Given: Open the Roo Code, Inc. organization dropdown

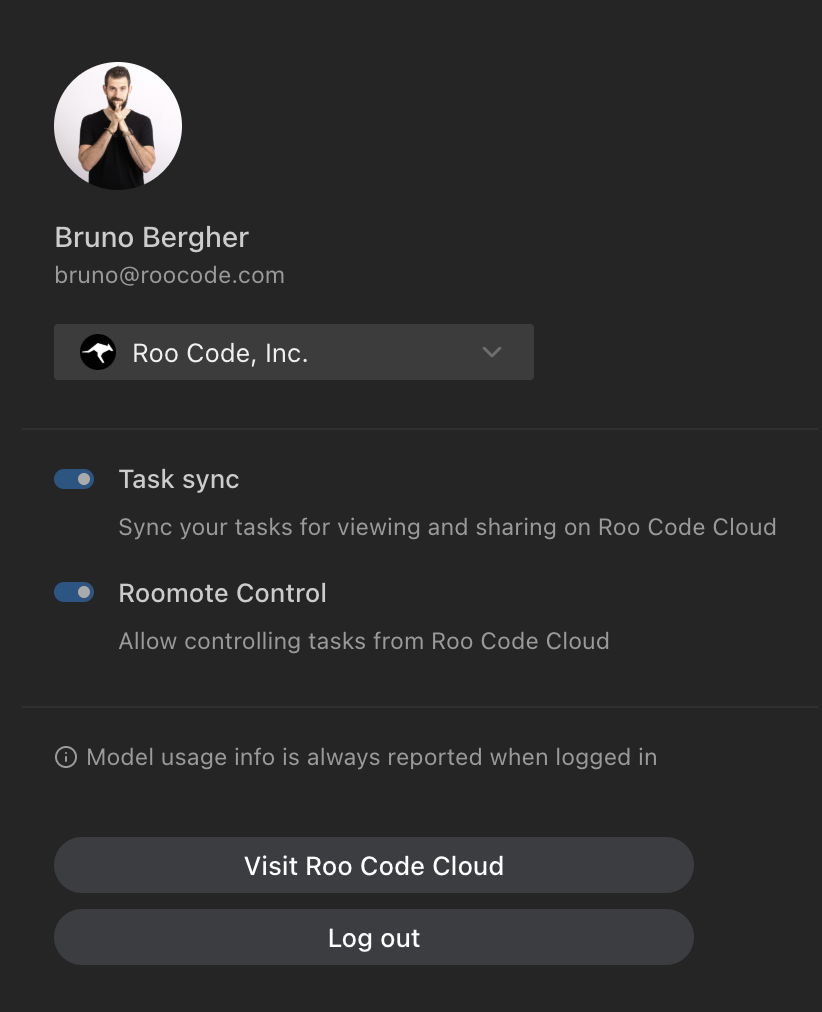Looking at the screenshot, I should 293,352.
